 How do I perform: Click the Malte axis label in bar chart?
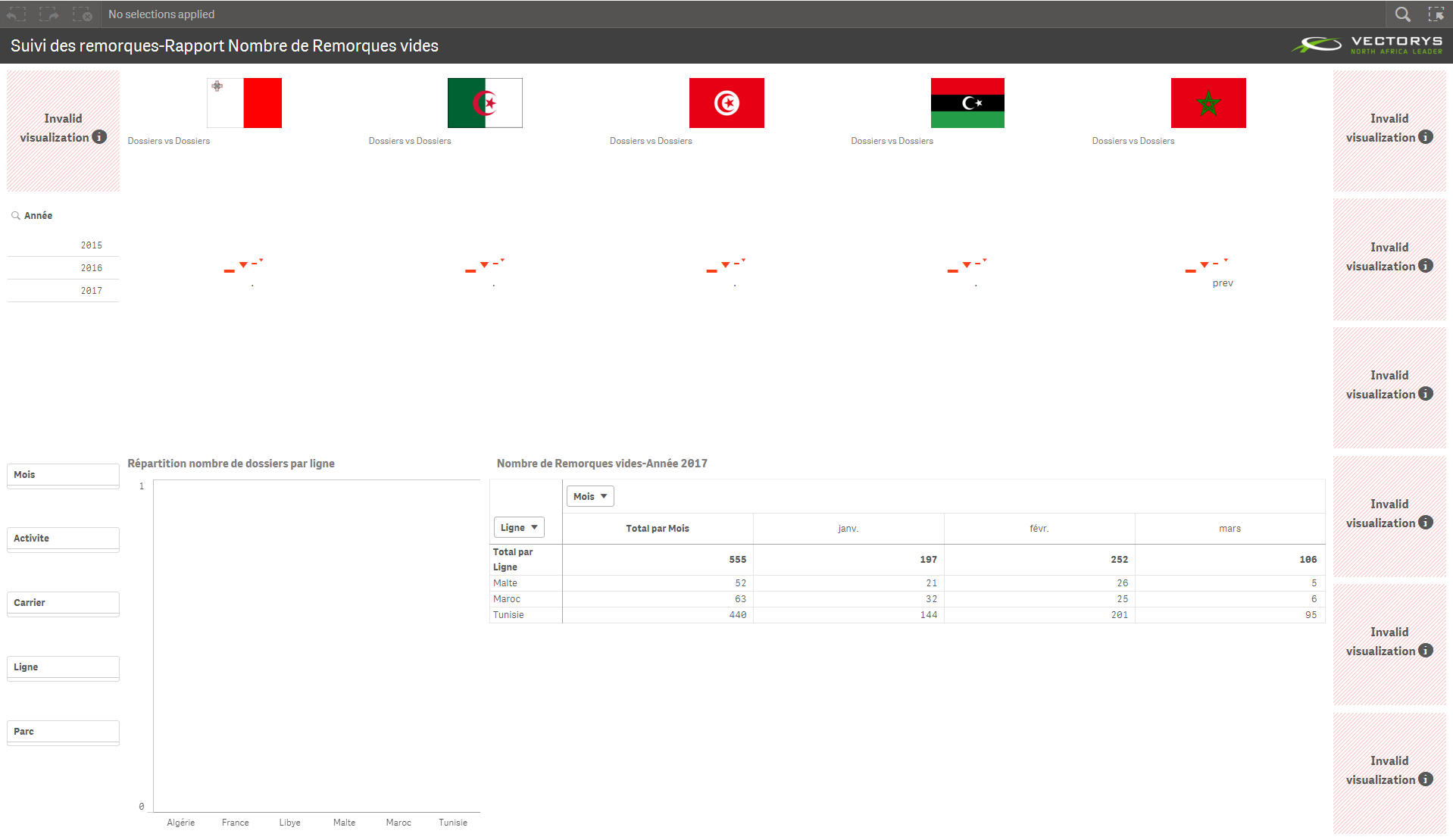(x=345, y=823)
